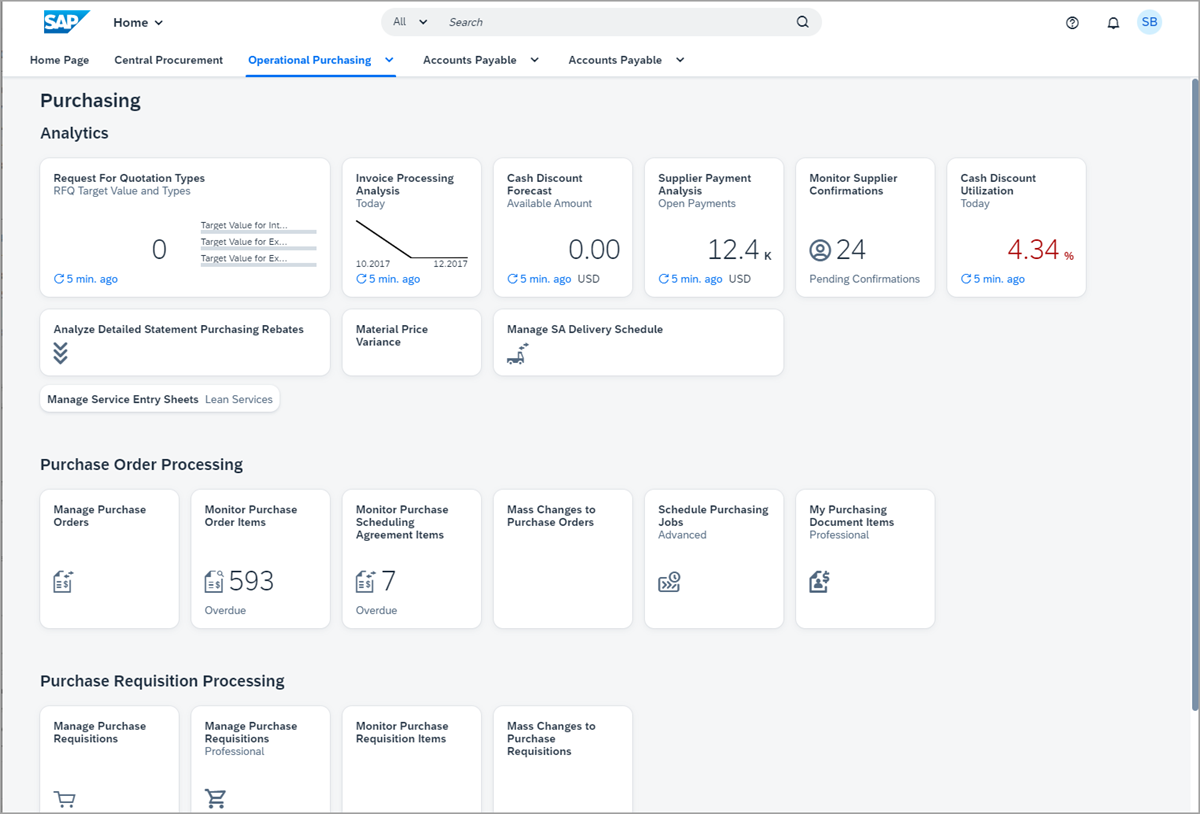1200x814 pixels.
Task: Open the help question mark icon
Action: 1072,23
